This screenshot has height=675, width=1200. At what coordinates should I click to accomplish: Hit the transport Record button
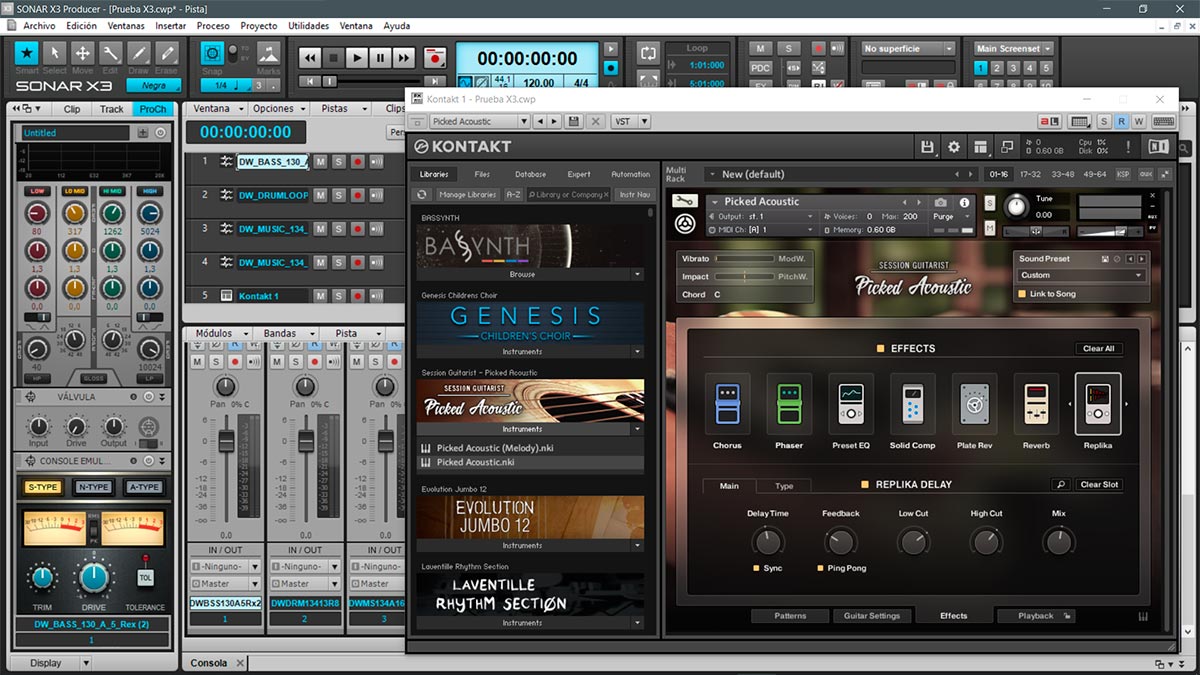point(434,58)
